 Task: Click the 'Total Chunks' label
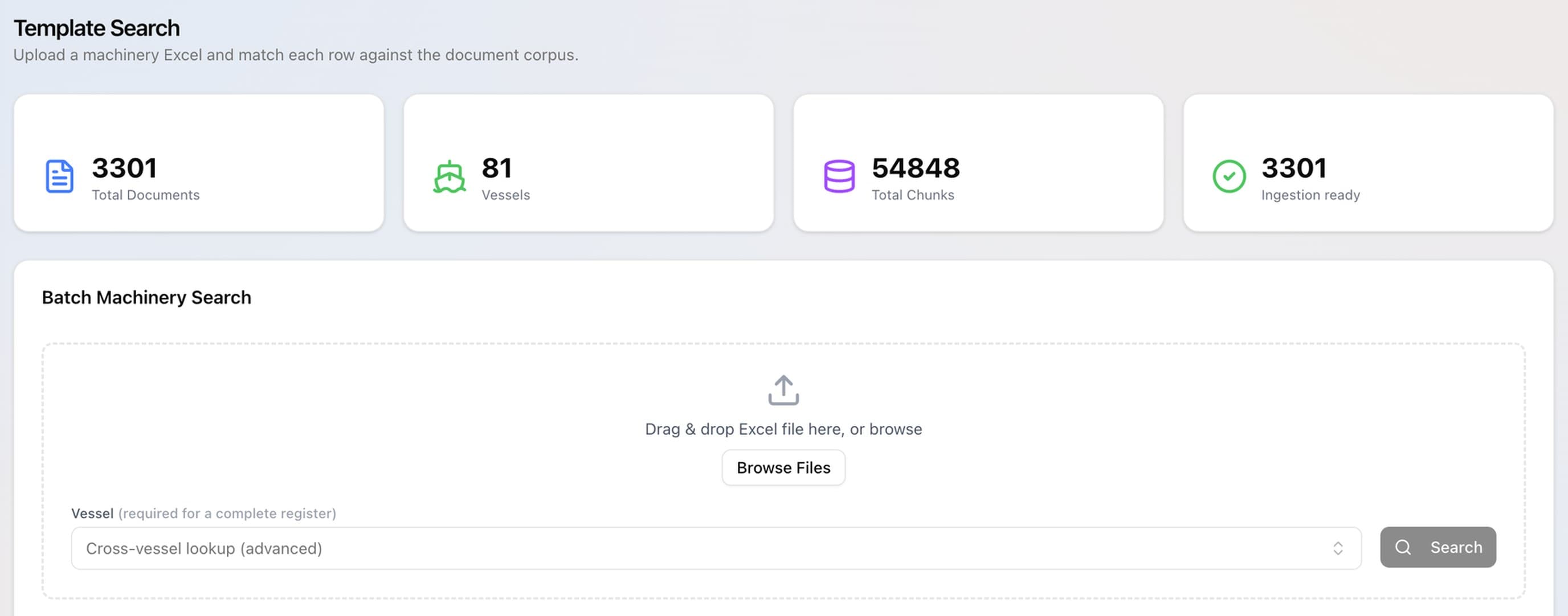point(912,195)
